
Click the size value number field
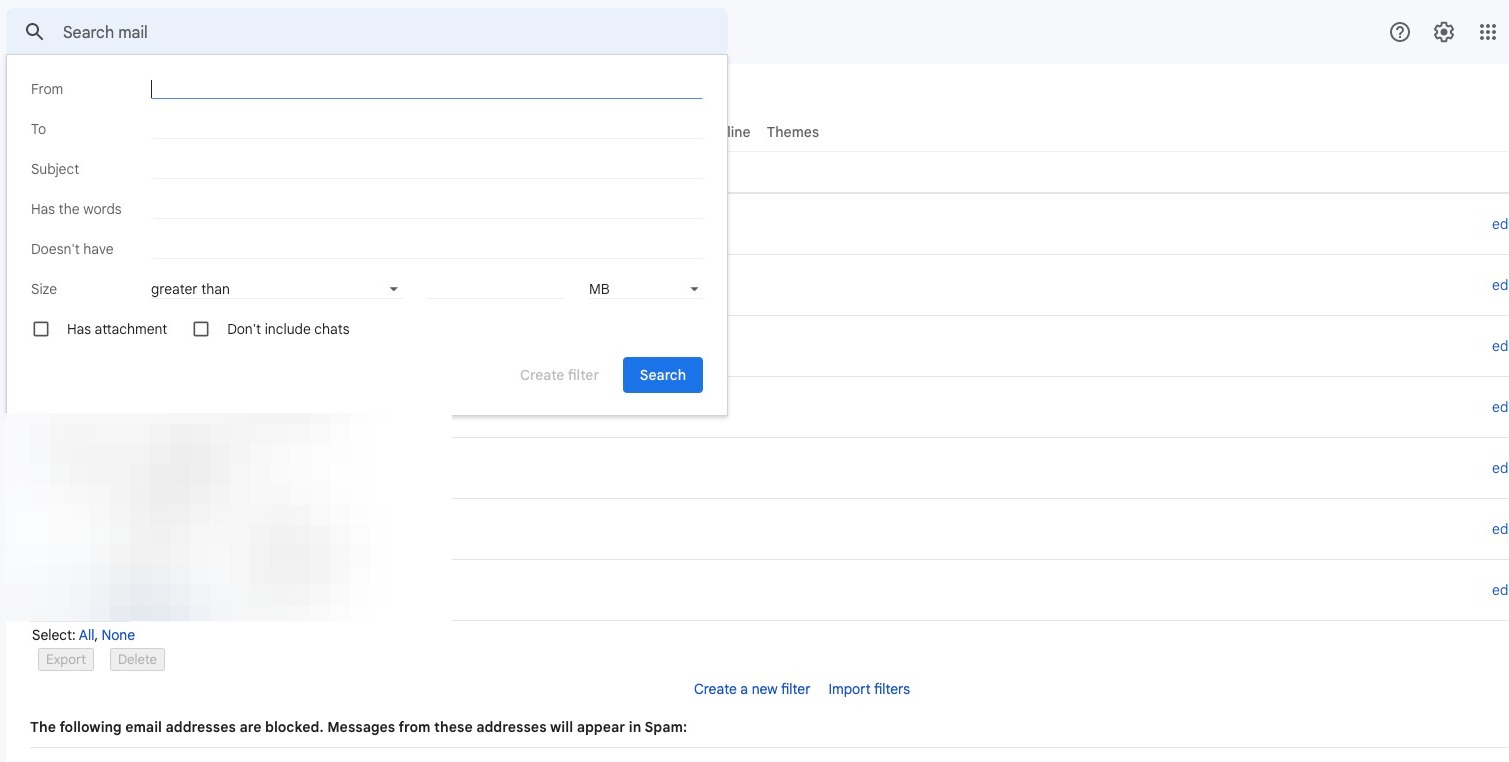pos(495,289)
